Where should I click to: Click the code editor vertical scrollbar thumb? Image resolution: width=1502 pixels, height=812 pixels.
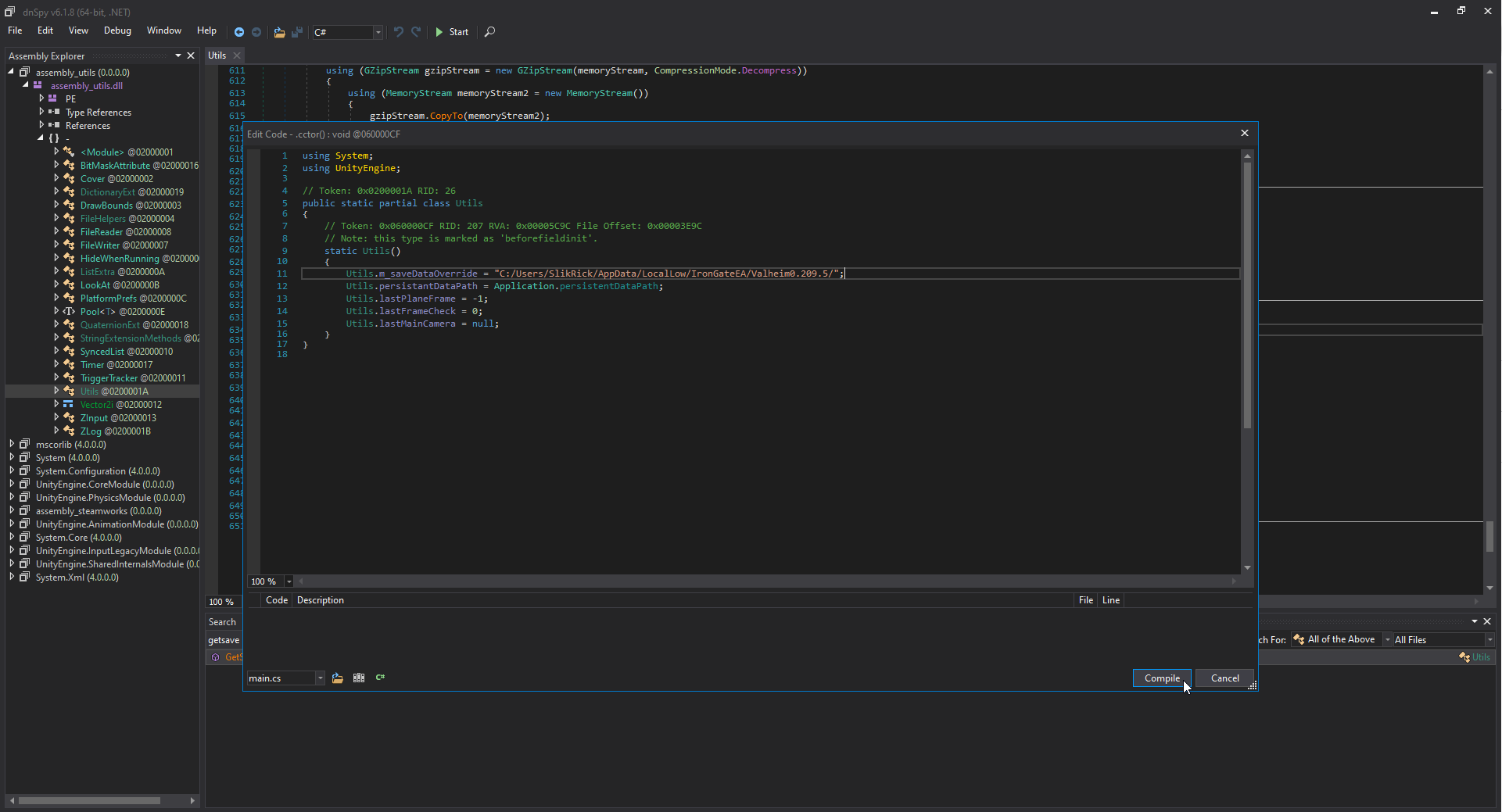point(1247,295)
